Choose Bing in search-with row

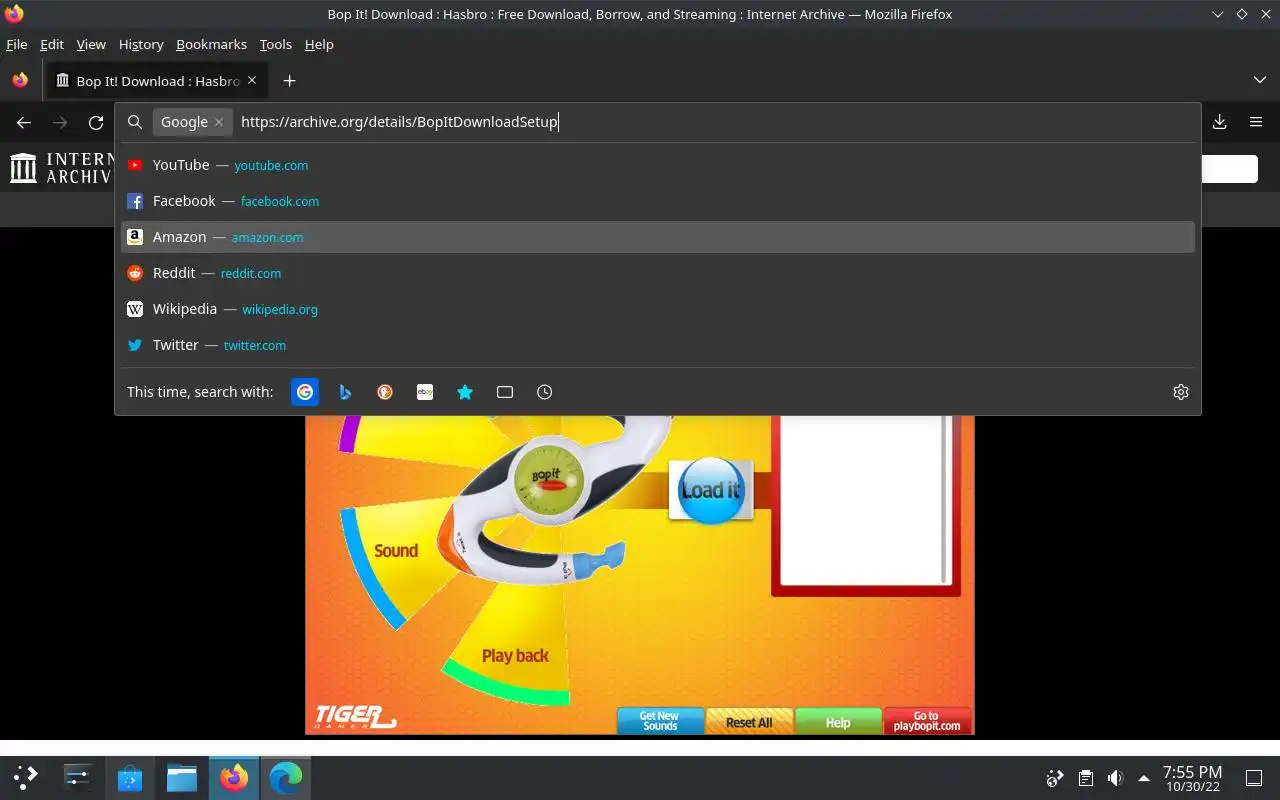(345, 392)
